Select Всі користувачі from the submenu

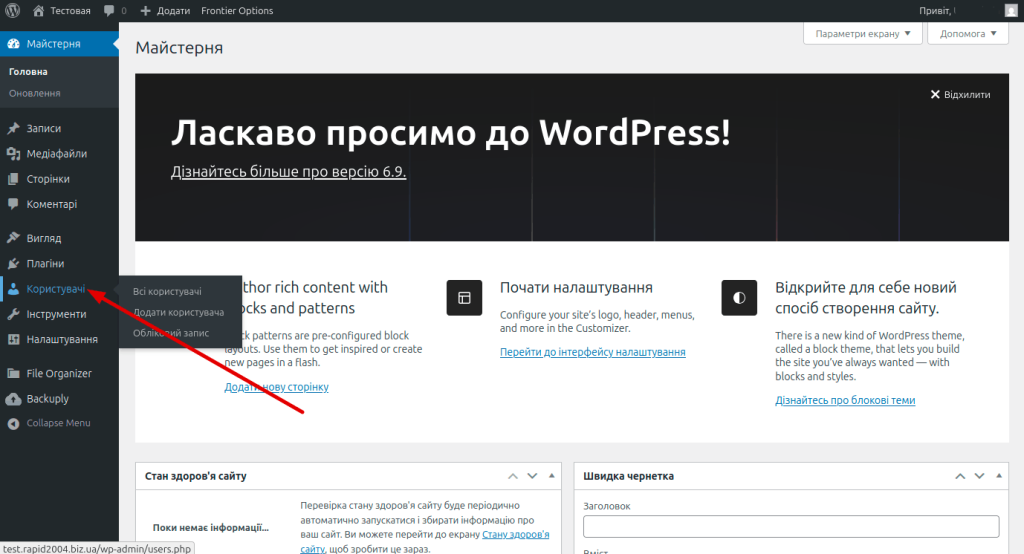(x=167, y=292)
